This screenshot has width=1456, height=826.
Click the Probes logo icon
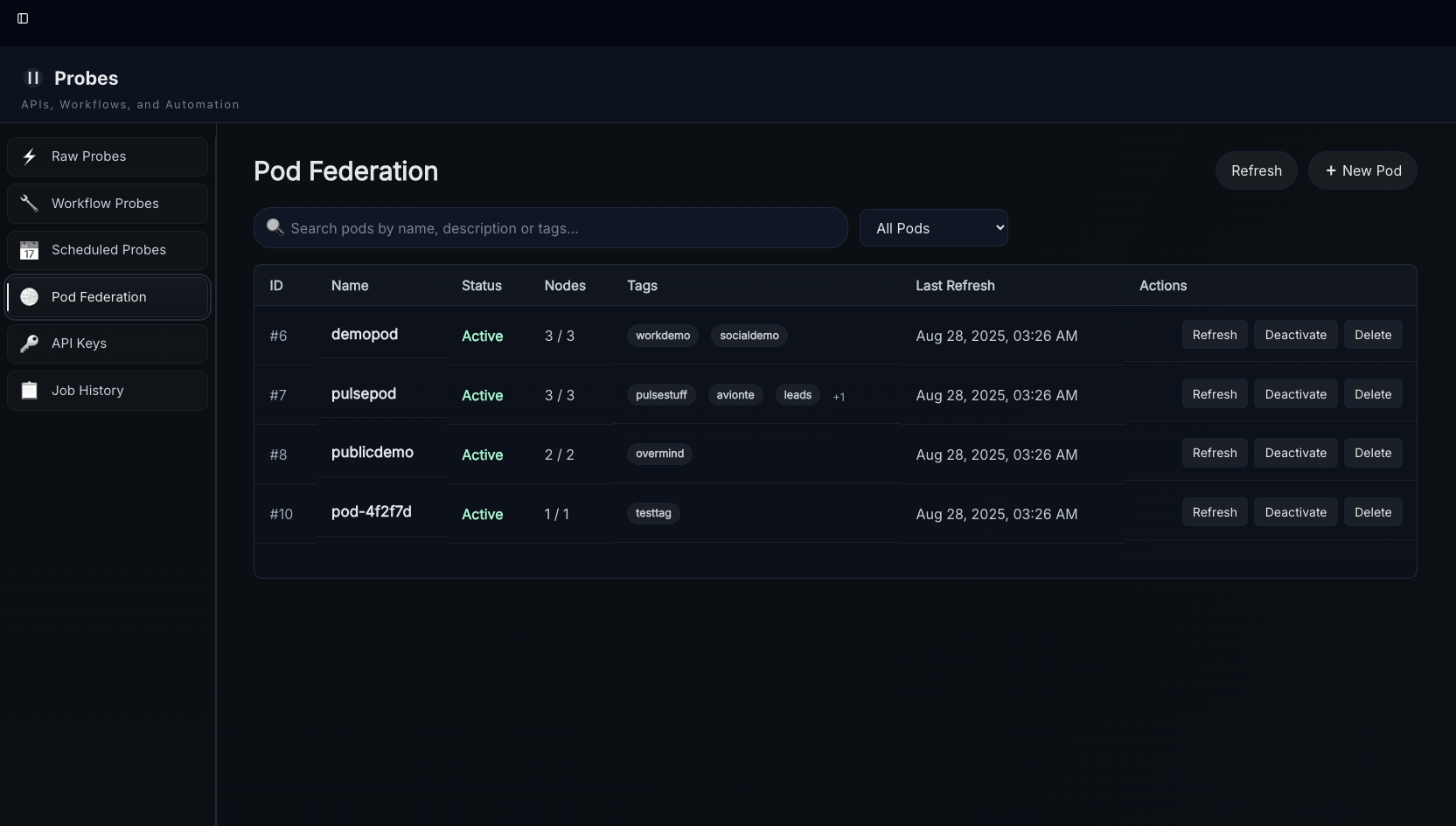tap(32, 78)
